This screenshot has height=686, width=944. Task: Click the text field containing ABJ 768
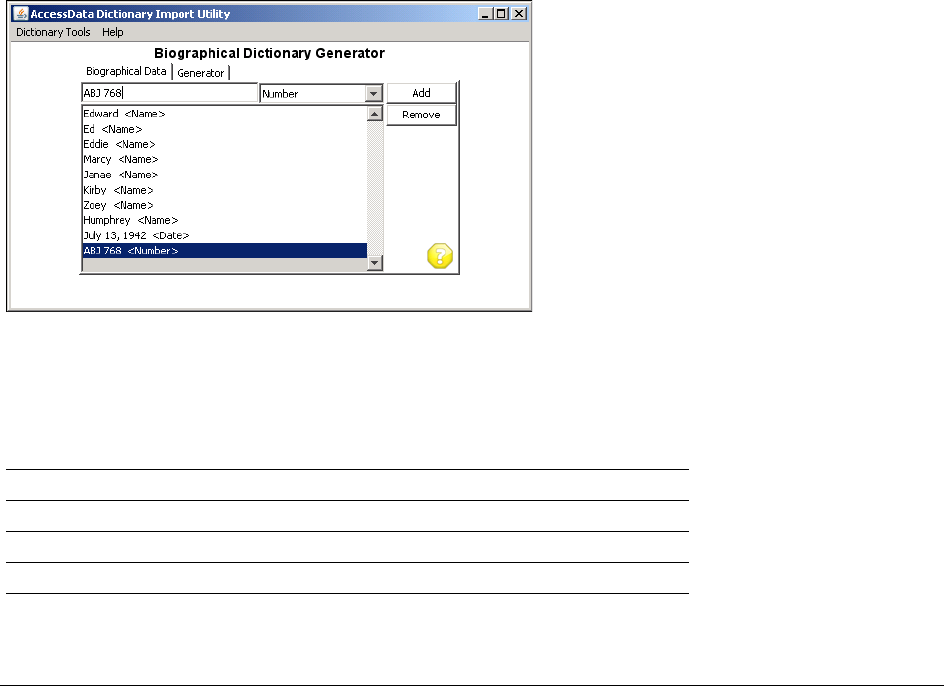point(170,93)
